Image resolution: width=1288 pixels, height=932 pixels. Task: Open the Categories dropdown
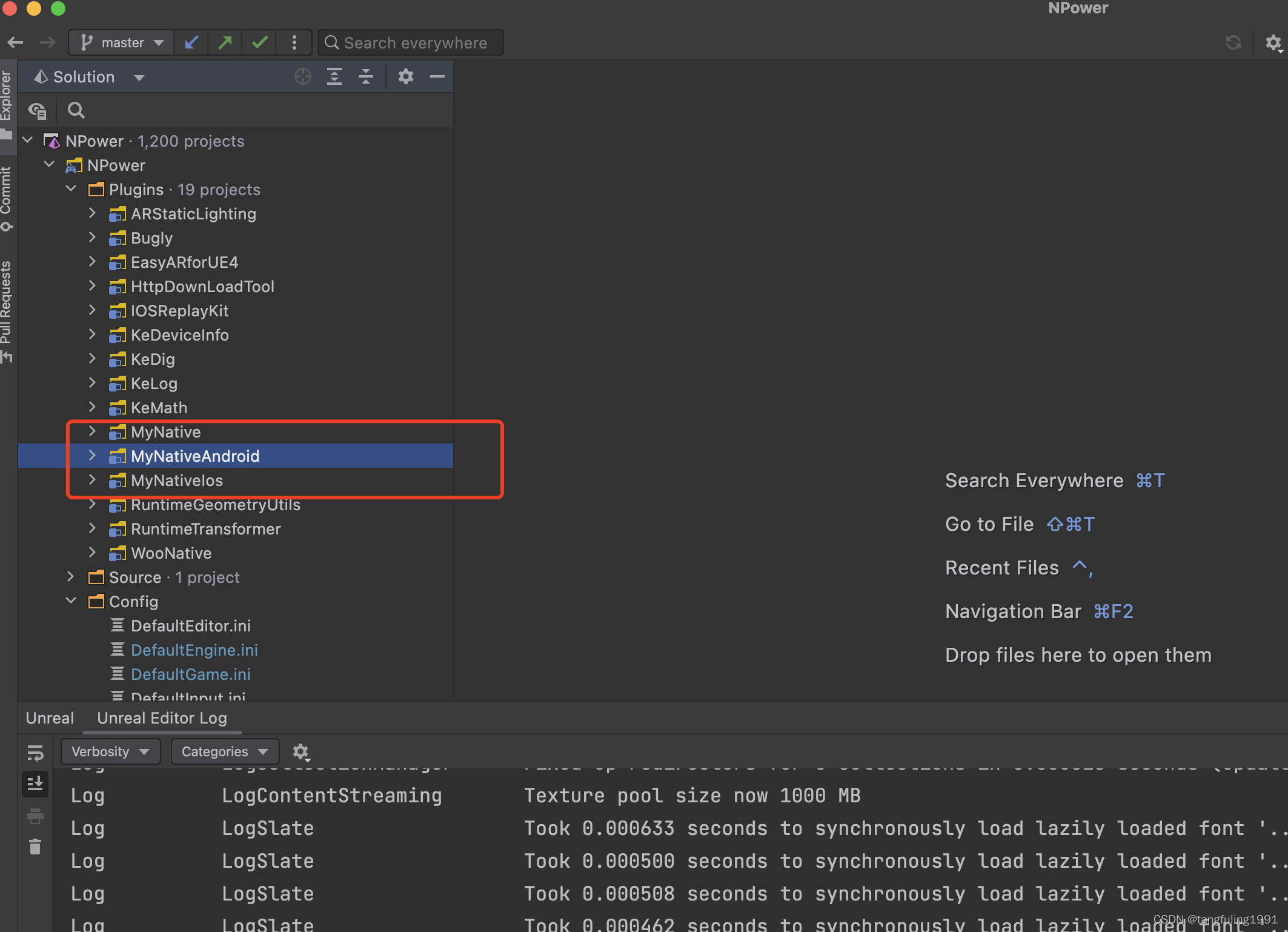(x=225, y=751)
